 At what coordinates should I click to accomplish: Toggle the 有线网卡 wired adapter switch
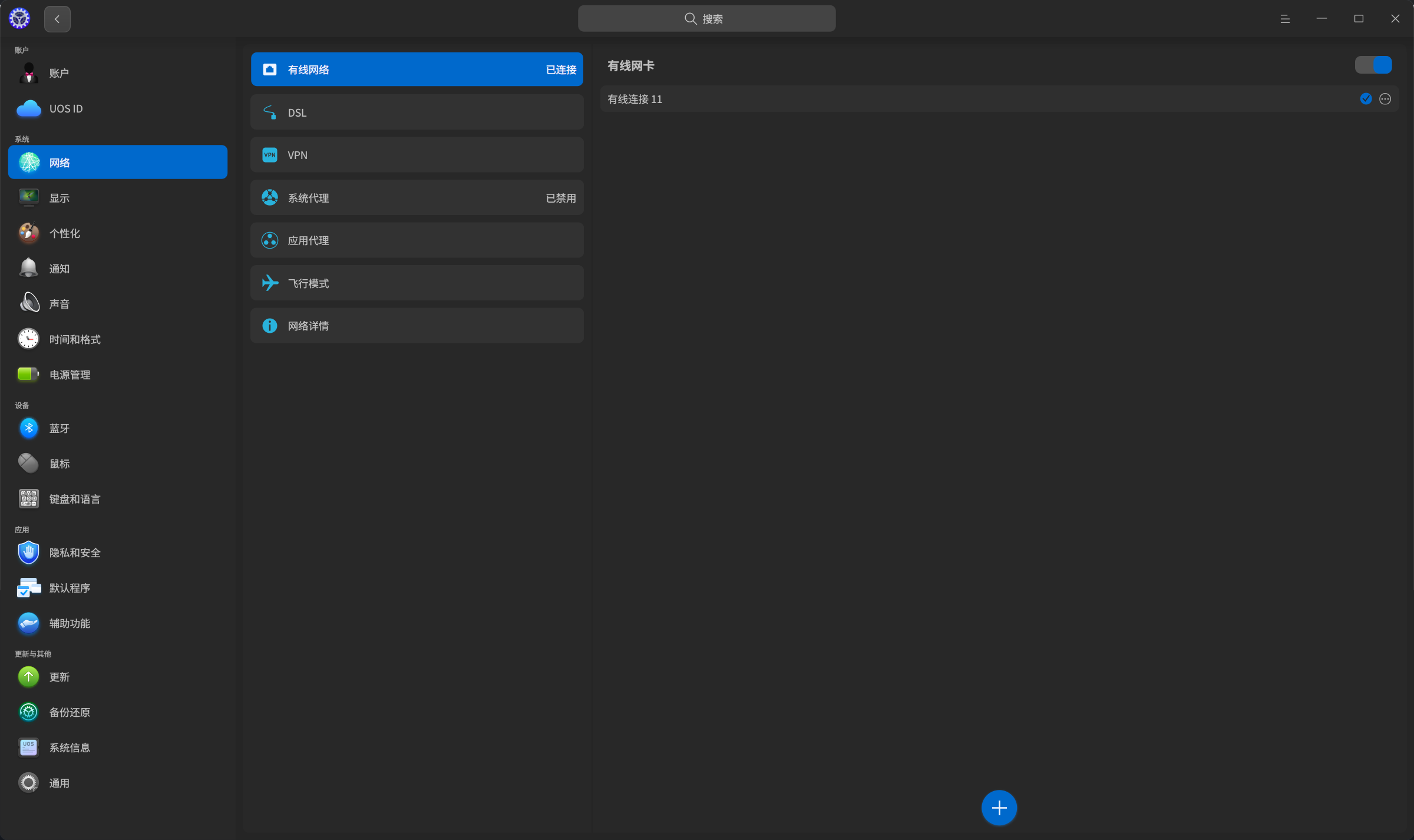(x=1373, y=65)
